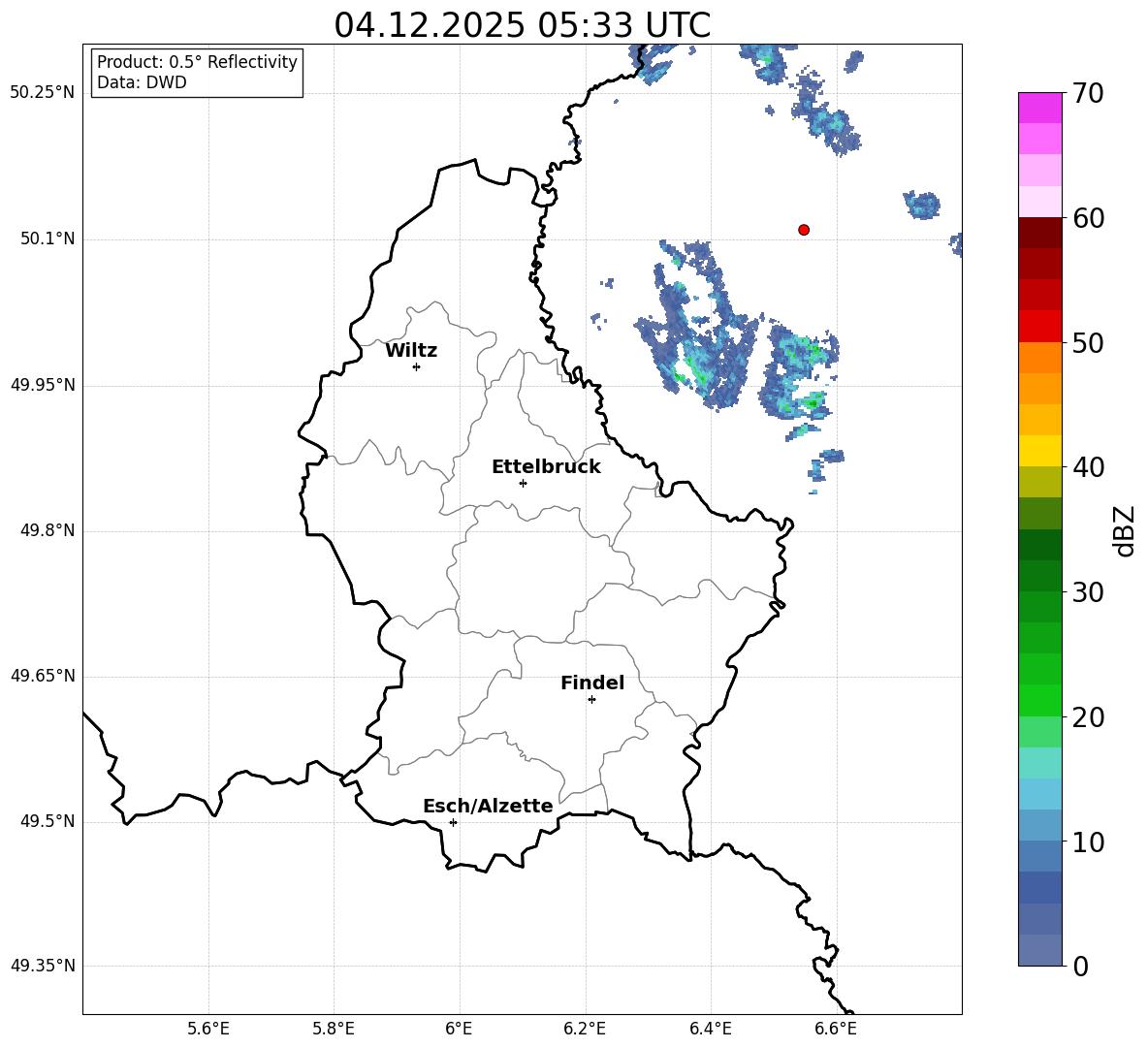
Task: Click the title '04.12.2025 05:33 UTC'
Action: tap(522, 25)
